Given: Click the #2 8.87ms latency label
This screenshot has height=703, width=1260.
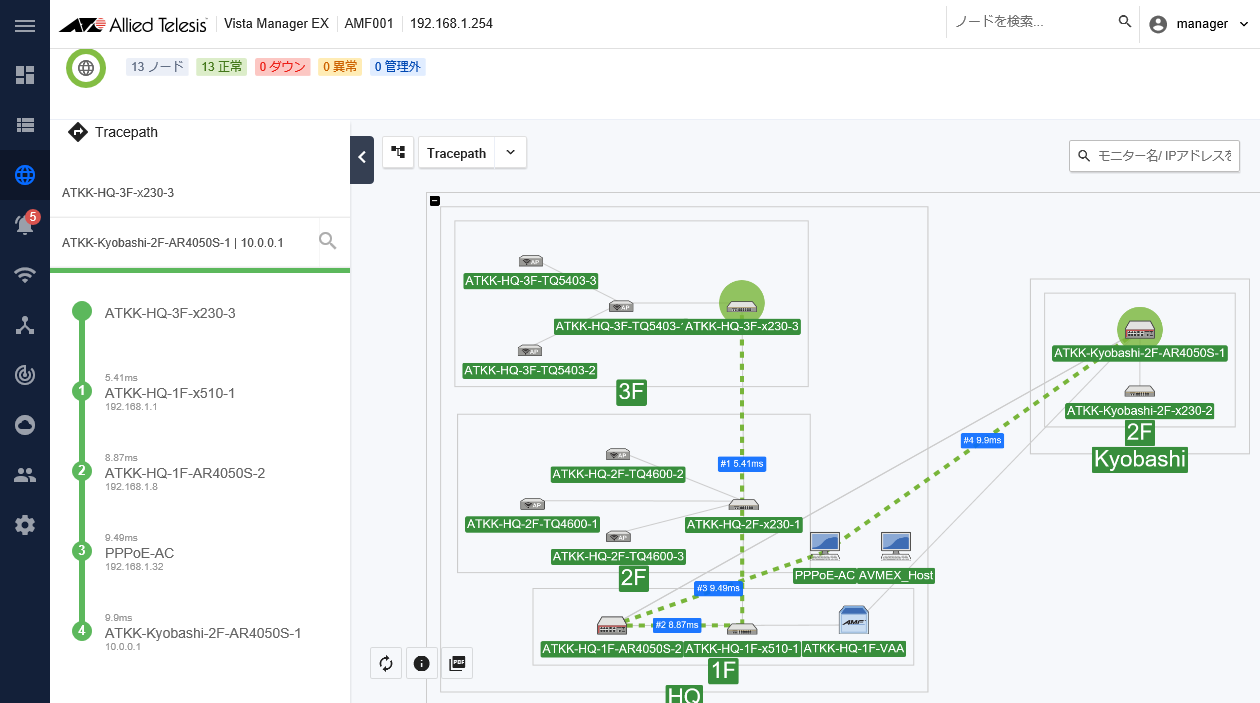Looking at the screenshot, I should point(676,625).
